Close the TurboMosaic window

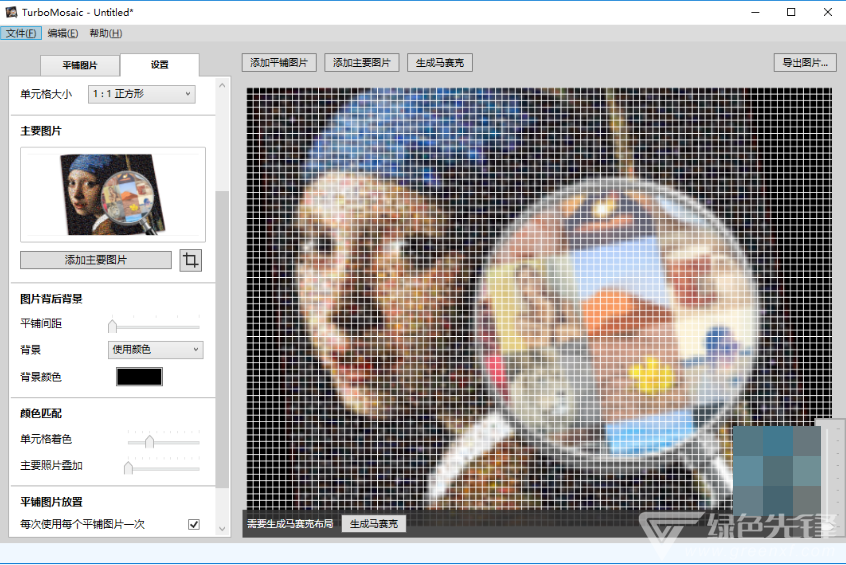(x=828, y=12)
